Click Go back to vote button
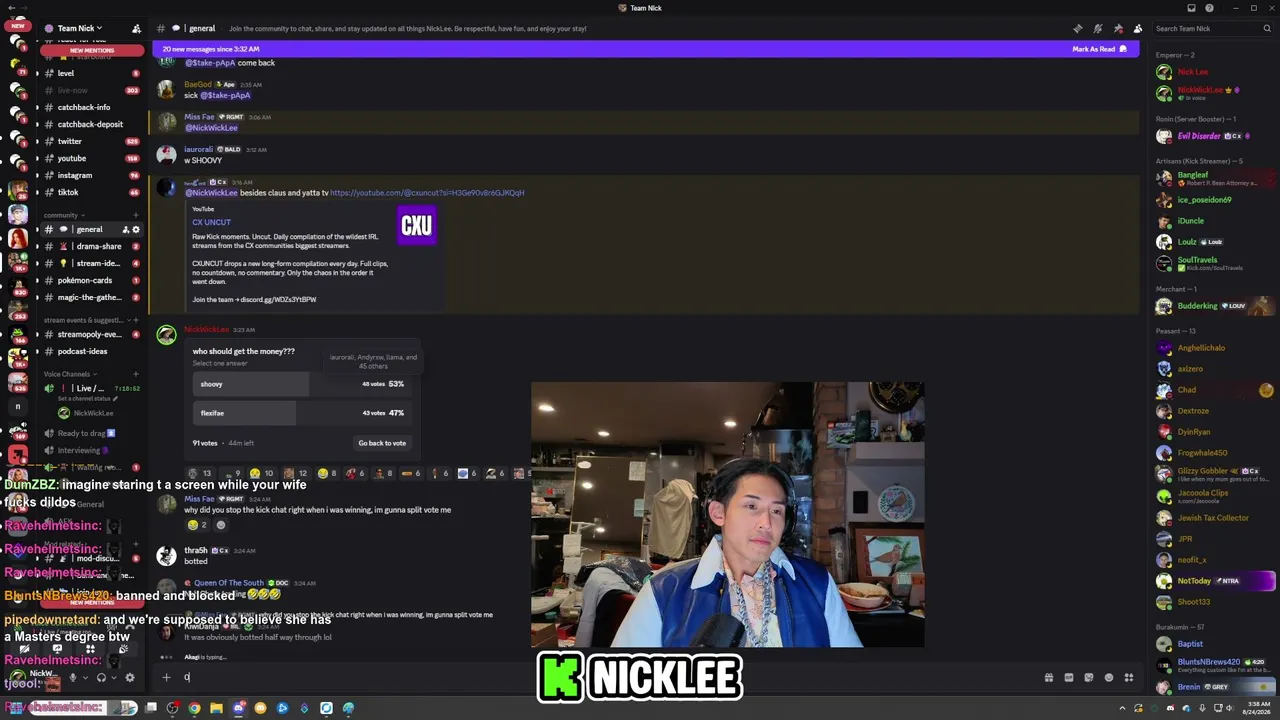Viewport: 1280px width, 720px height. coord(382,443)
